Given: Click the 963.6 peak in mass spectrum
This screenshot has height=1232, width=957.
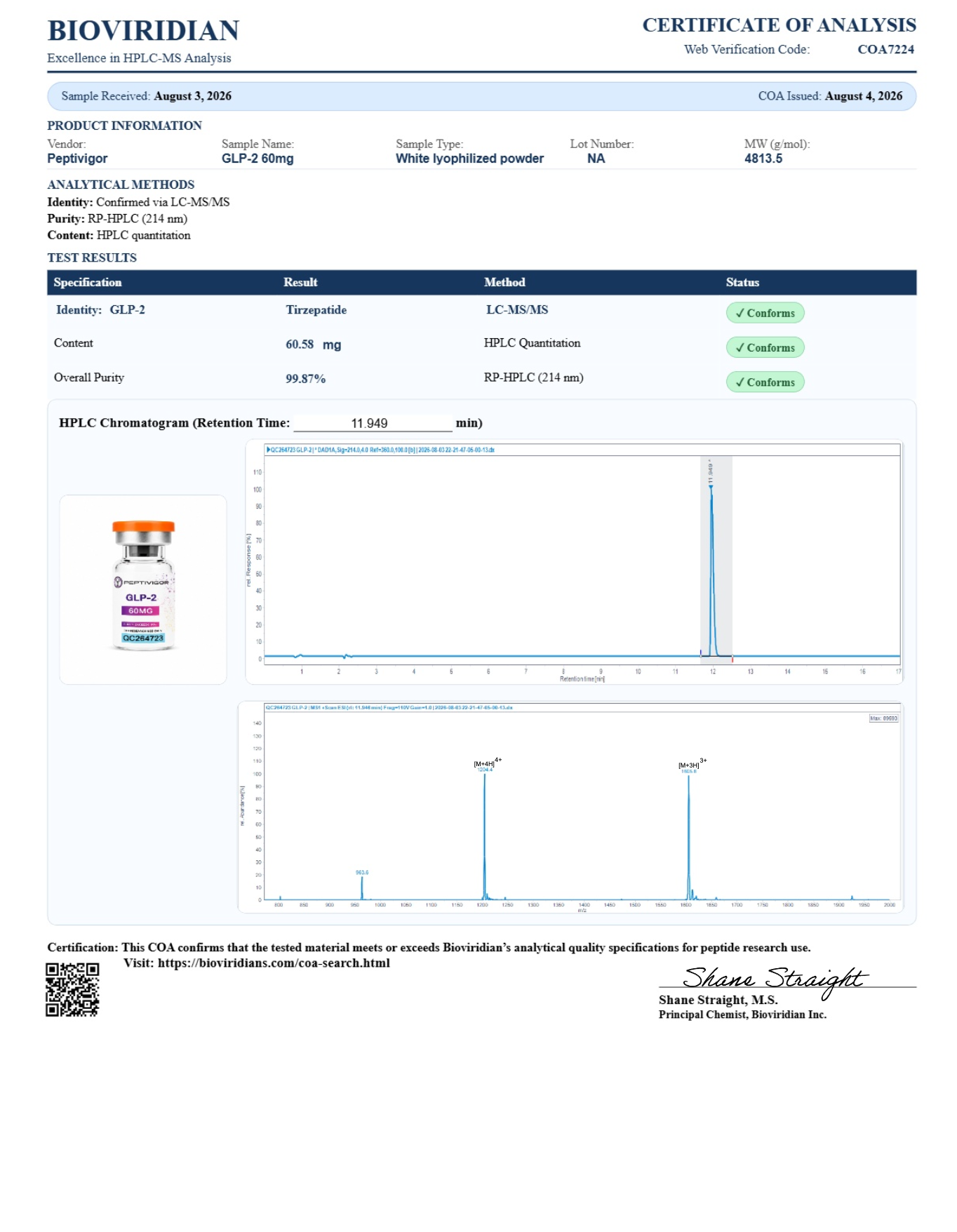Looking at the screenshot, I should pos(362,872).
